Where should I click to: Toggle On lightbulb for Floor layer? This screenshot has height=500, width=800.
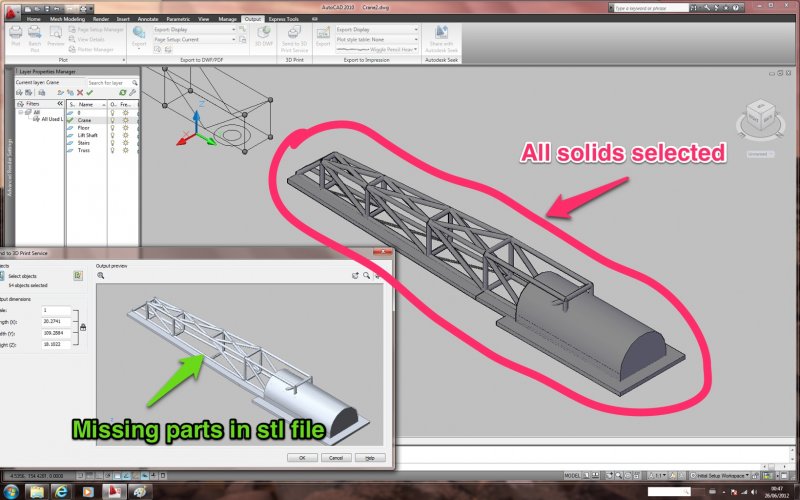click(113, 128)
